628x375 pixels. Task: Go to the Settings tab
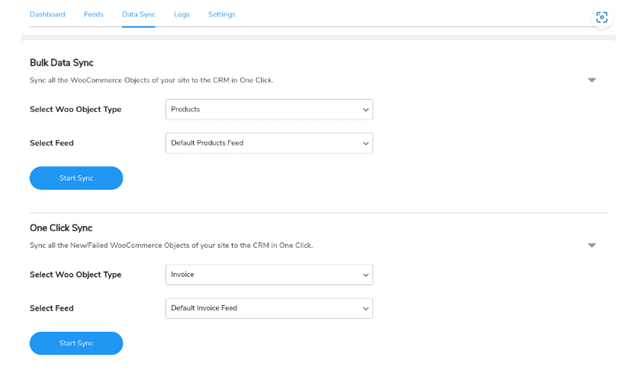(x=221, y=14)
